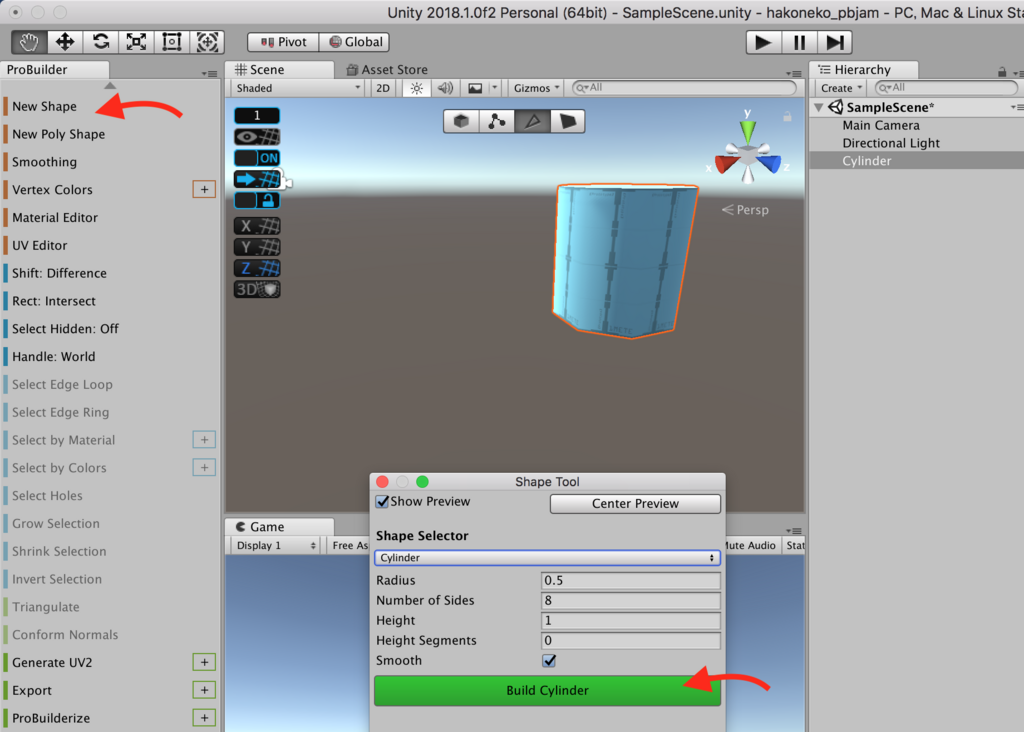
Task: Select ProBuilder Vertex selection mode
Action: 496,121
